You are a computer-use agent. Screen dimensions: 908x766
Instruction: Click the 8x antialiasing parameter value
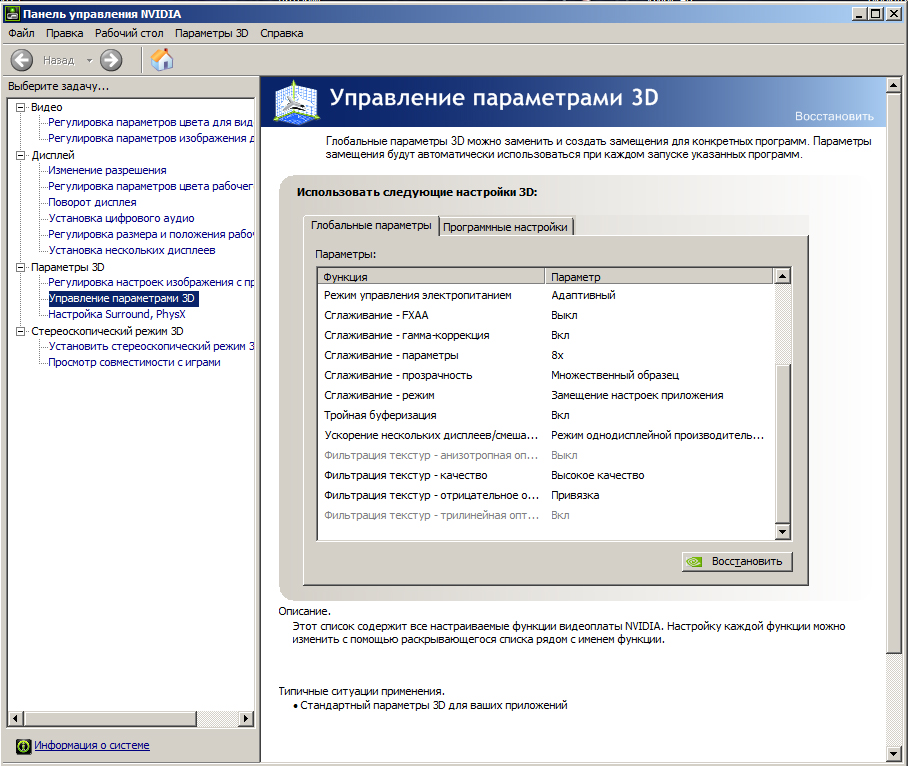[x=557, y=355]
